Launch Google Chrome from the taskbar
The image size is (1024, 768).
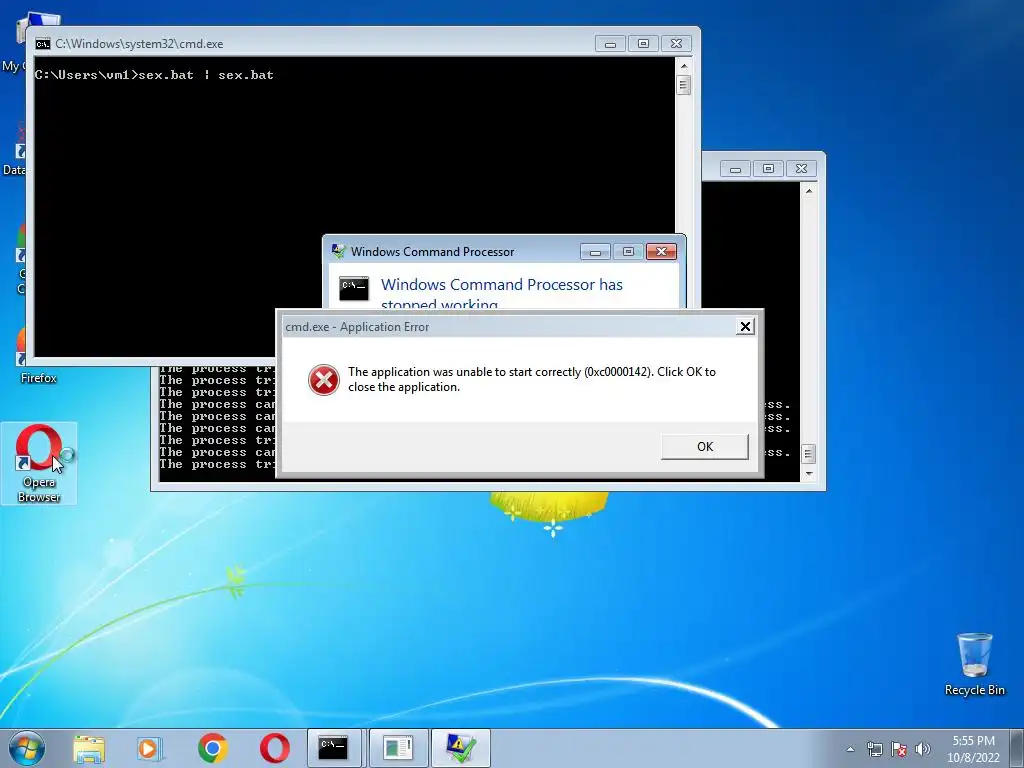click(212, 748)
